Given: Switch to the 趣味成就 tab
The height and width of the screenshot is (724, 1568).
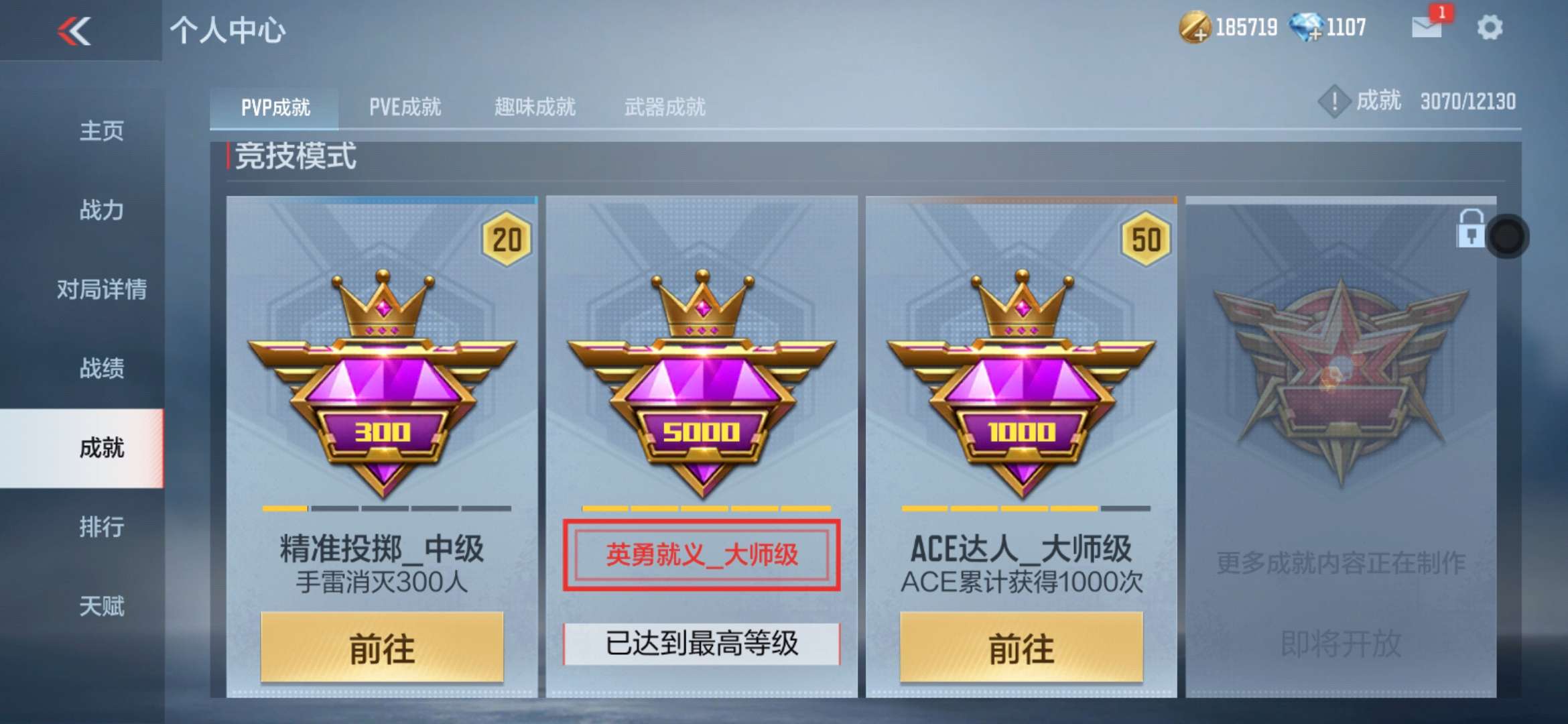Looking at the screenshot, I should pyautogui.click(x=535, y=107).
